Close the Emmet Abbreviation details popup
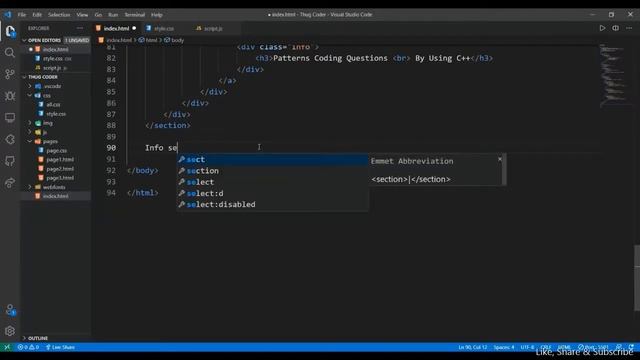 500,159
